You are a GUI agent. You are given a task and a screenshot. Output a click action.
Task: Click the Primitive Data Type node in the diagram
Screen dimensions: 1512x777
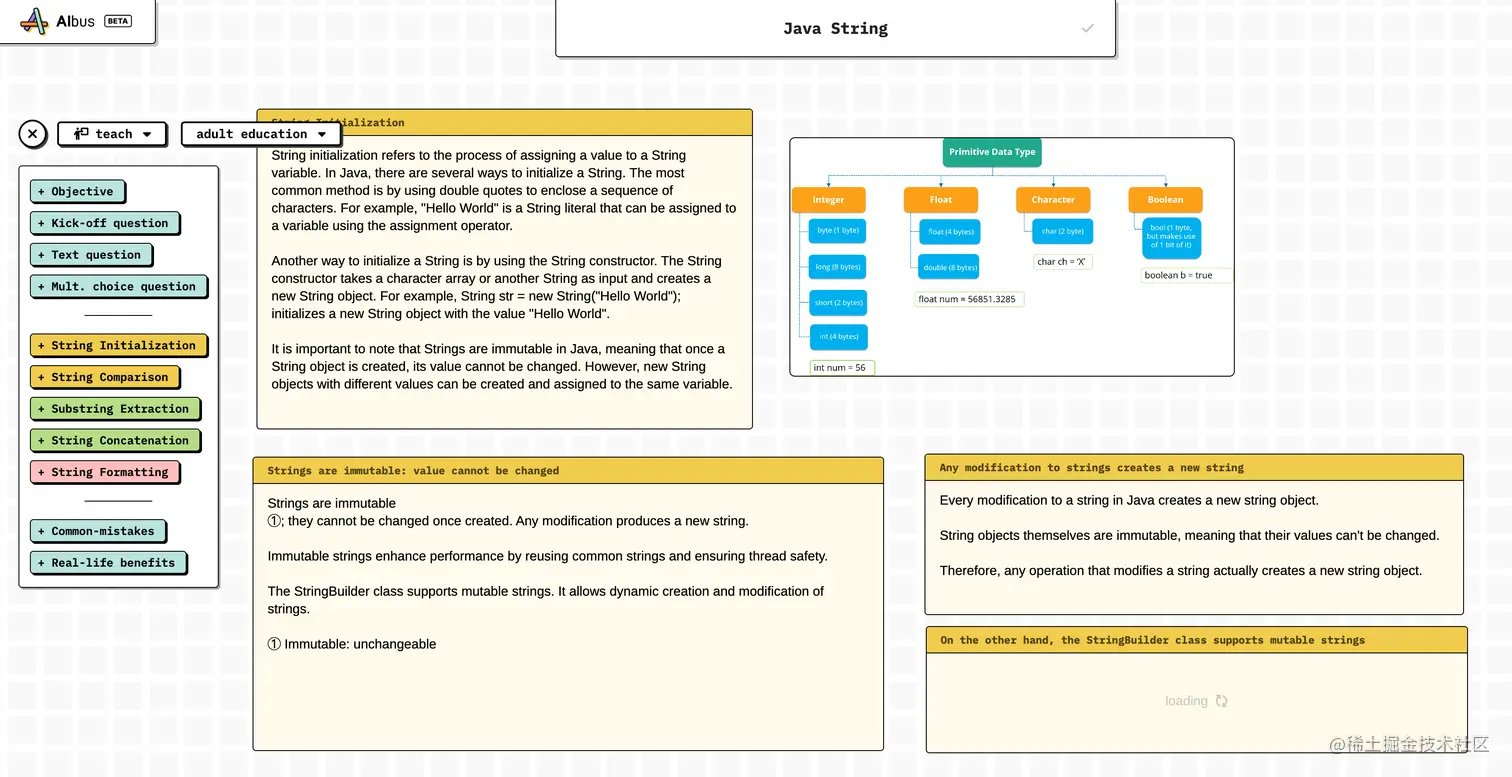pos(992,152)
